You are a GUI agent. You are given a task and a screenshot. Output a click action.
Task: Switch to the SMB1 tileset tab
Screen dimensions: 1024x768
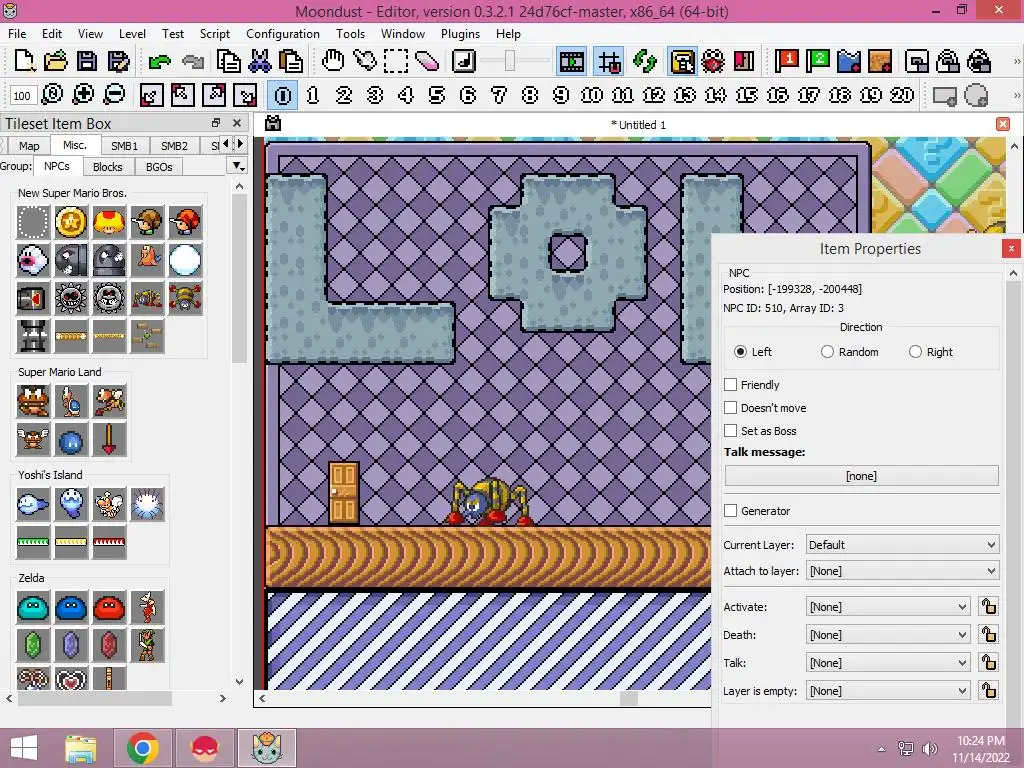point(124,146)
